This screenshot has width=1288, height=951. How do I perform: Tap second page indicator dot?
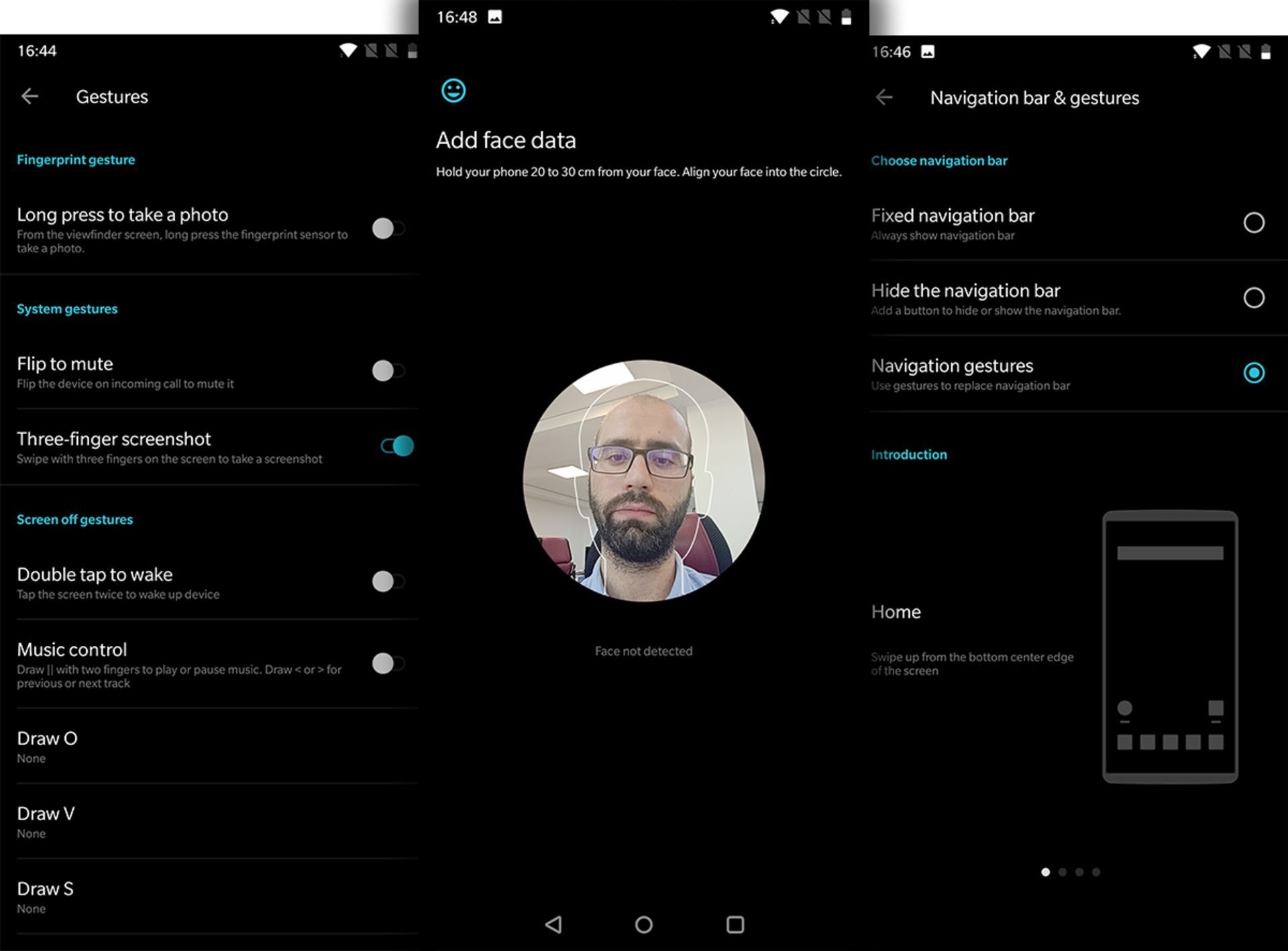[1063, 872]
